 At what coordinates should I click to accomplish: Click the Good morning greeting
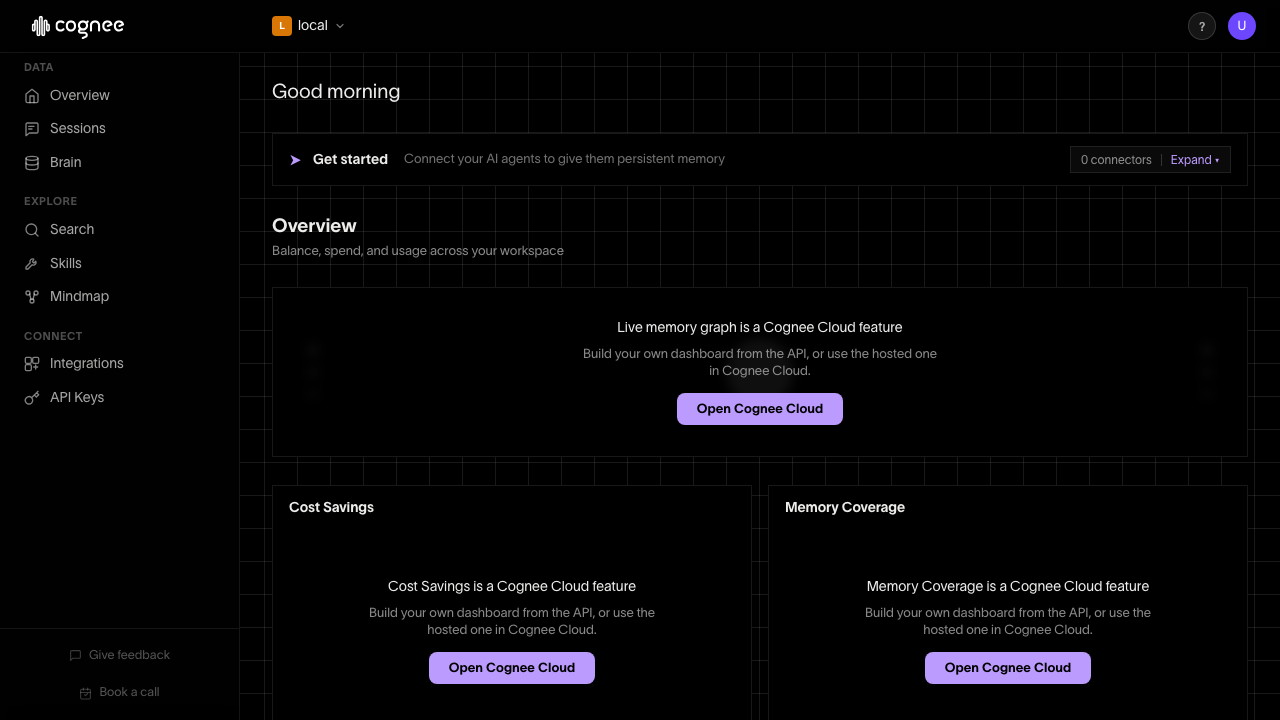[x=336, y=92]
